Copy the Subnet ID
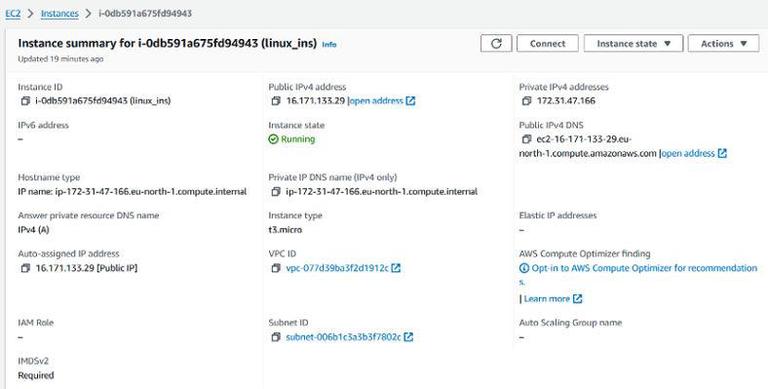Image resolution: width=768 pixels, height=389 pixels. (x=276, y=337)
